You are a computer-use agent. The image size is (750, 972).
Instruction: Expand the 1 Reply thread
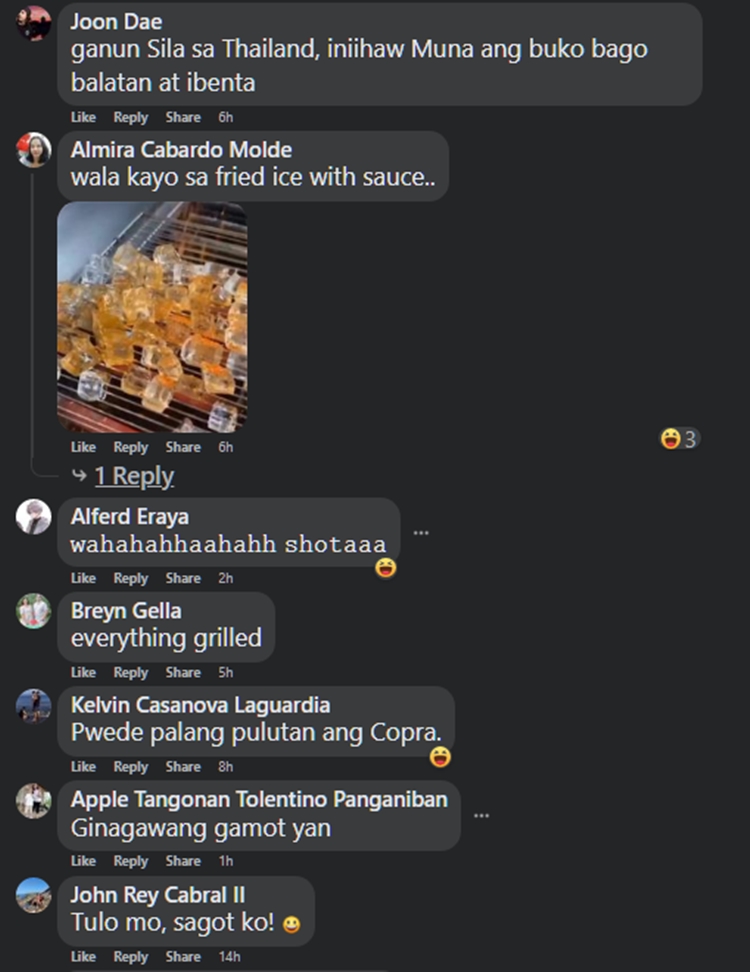click(x=134, y=476)
